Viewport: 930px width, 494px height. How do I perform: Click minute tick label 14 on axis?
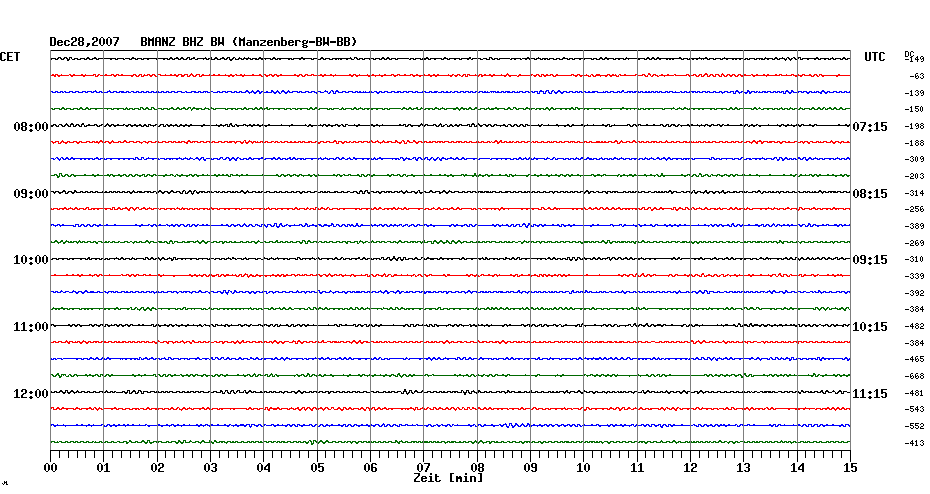click(x=797, y=467)
